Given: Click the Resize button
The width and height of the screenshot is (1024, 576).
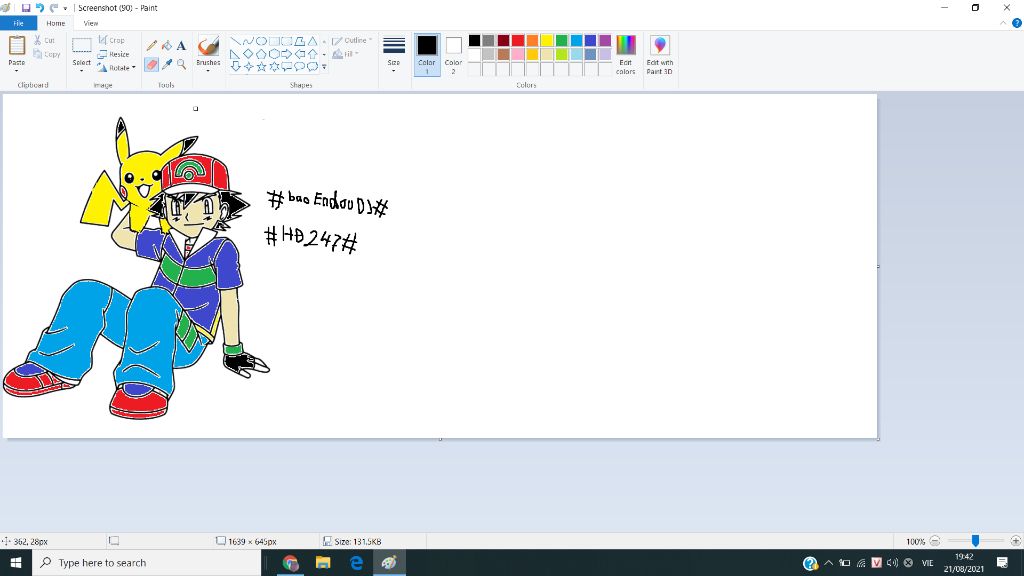Looking at the screenshot, I should tap(114, 54).
